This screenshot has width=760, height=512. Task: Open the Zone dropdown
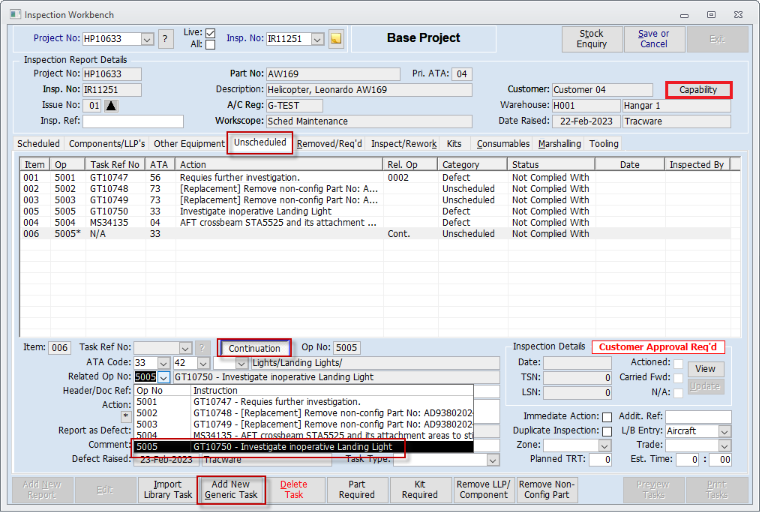point(604,445)
